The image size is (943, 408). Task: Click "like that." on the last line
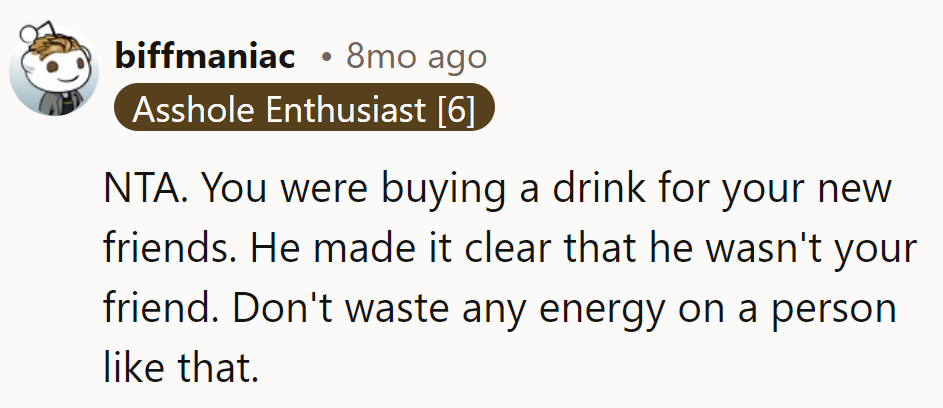coord(181,369)
